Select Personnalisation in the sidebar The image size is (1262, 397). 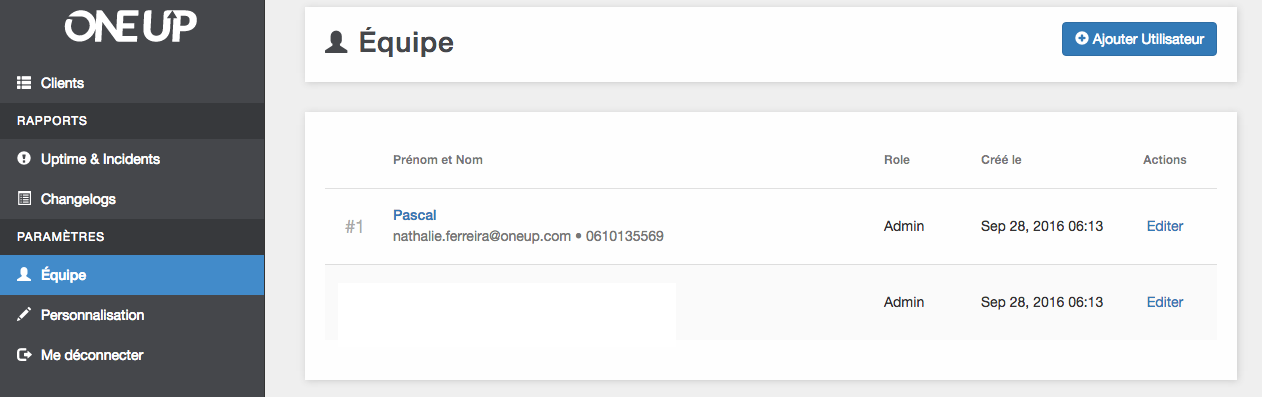point(132,315)
